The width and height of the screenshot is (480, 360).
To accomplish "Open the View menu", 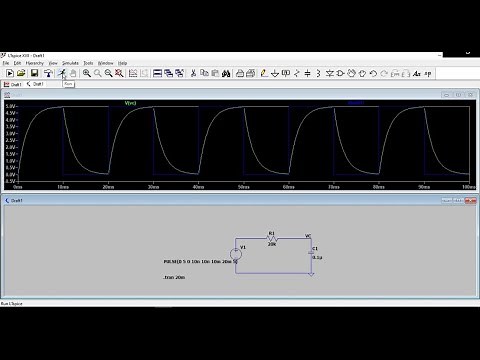I will (53, 63).
